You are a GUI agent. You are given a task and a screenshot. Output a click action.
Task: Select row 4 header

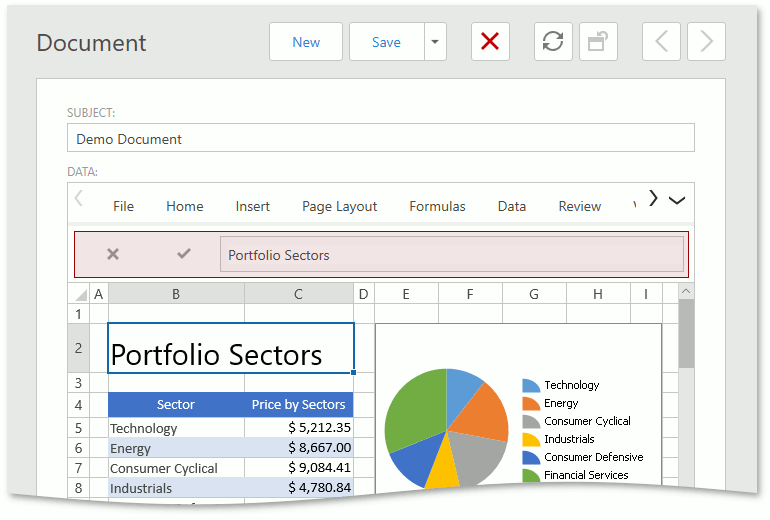[x=79, y=405]
